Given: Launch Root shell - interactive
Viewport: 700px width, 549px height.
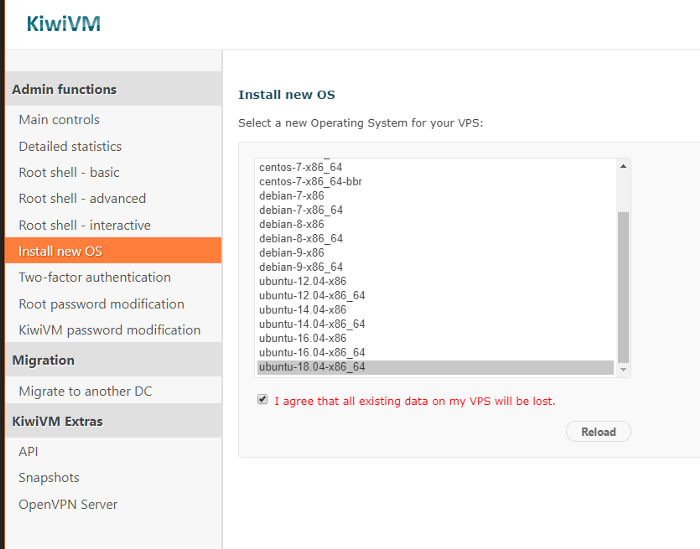Looking at the screenshot, I should point(84,225).
